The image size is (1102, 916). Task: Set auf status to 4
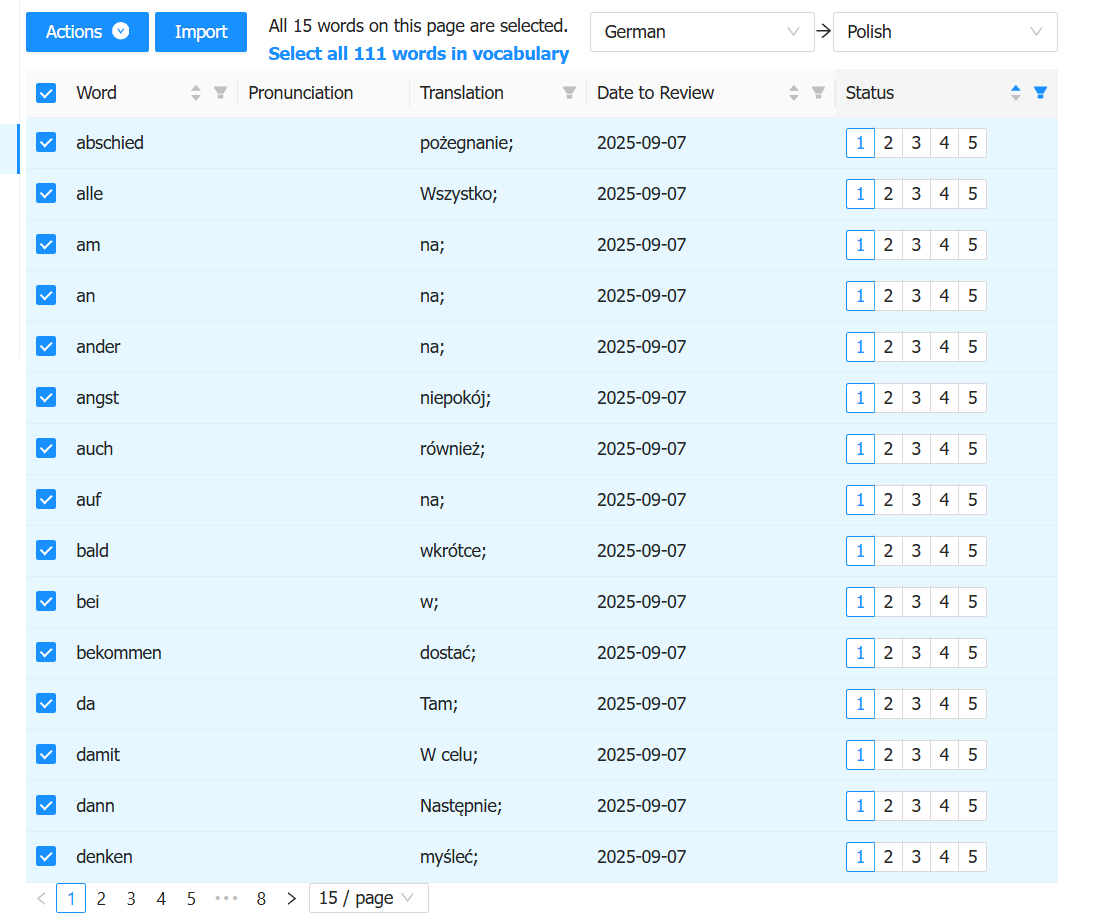(944, 500)
